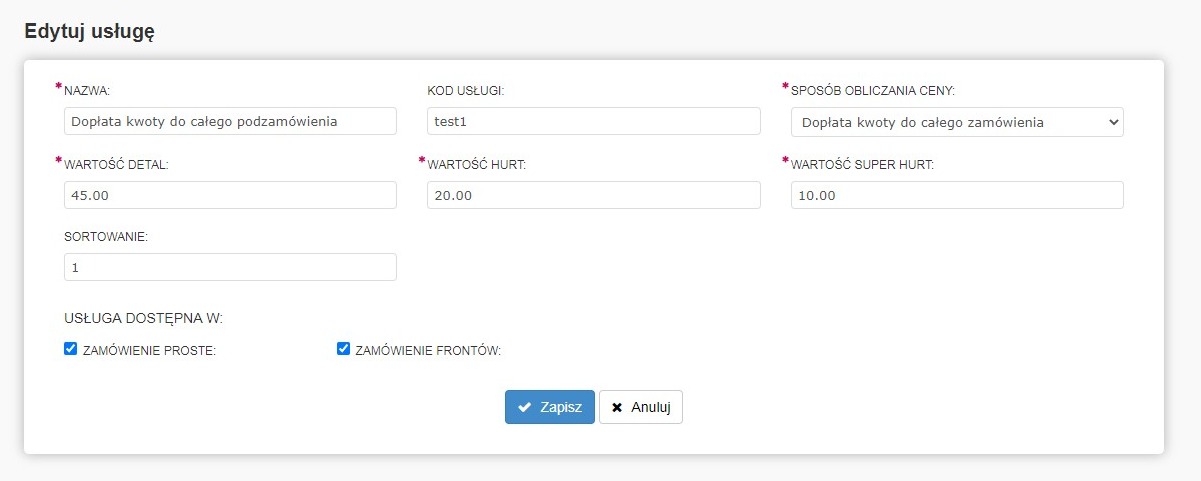Image resolution: width=1201 pixels, height=481 pixels.
Task: Uncheck the Zamówienie frontów checkbox
Action: click(343, 349)
